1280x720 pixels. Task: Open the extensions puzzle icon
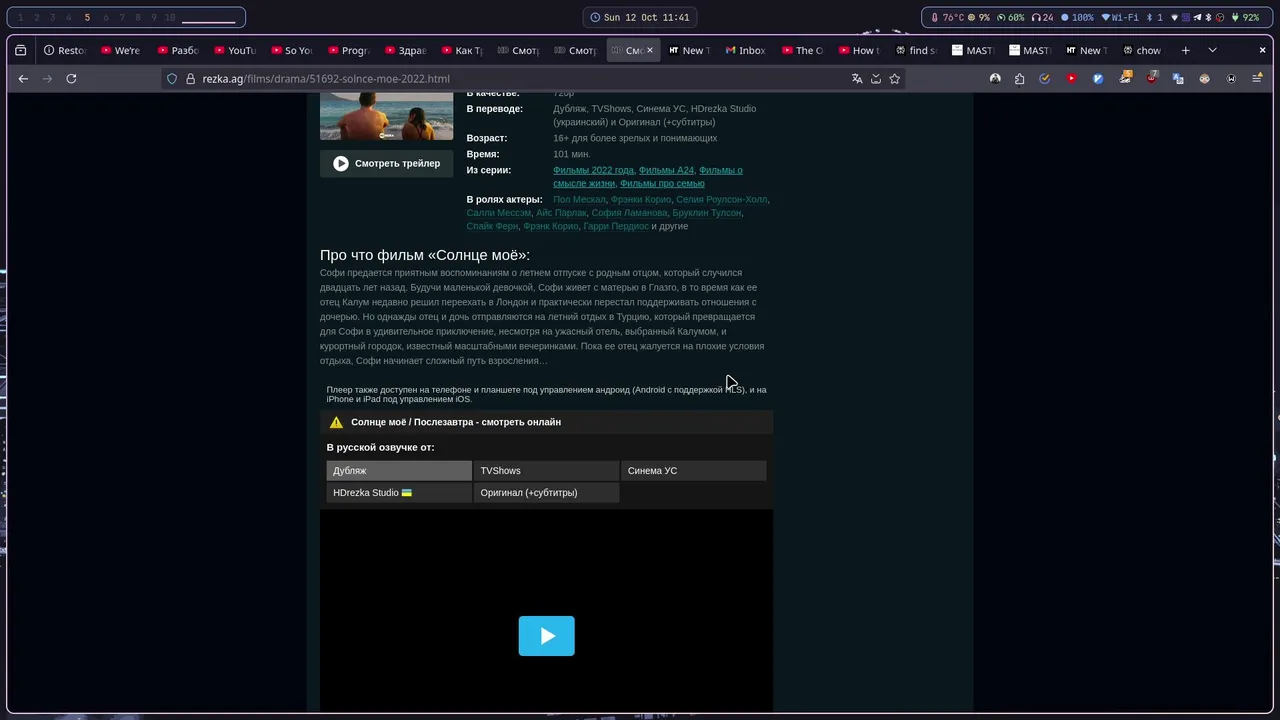(1019, 78)
